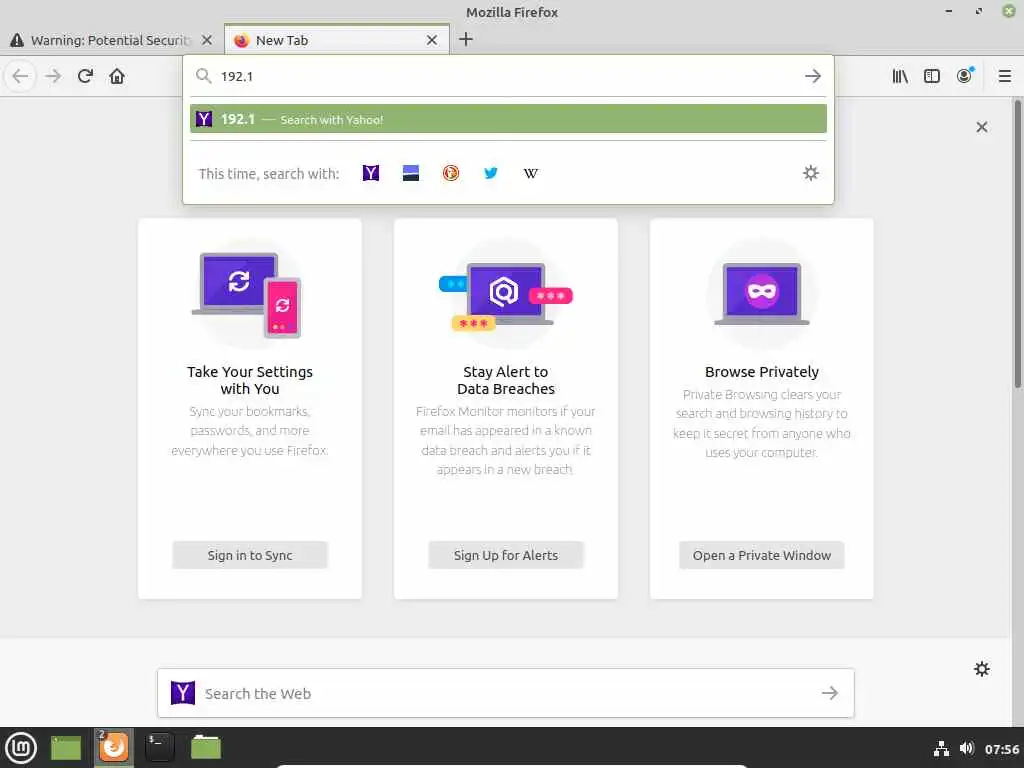Image resolution: width=1024 pixels, height=768 pixels.
Task: Click Sign Up for Alerts button
Action: 505,555
